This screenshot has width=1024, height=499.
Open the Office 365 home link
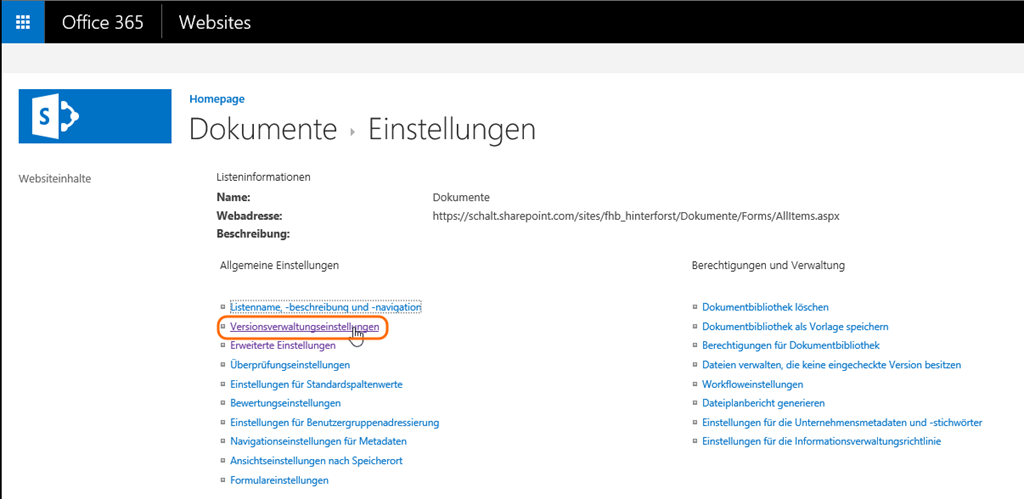[x=103, y=22]
